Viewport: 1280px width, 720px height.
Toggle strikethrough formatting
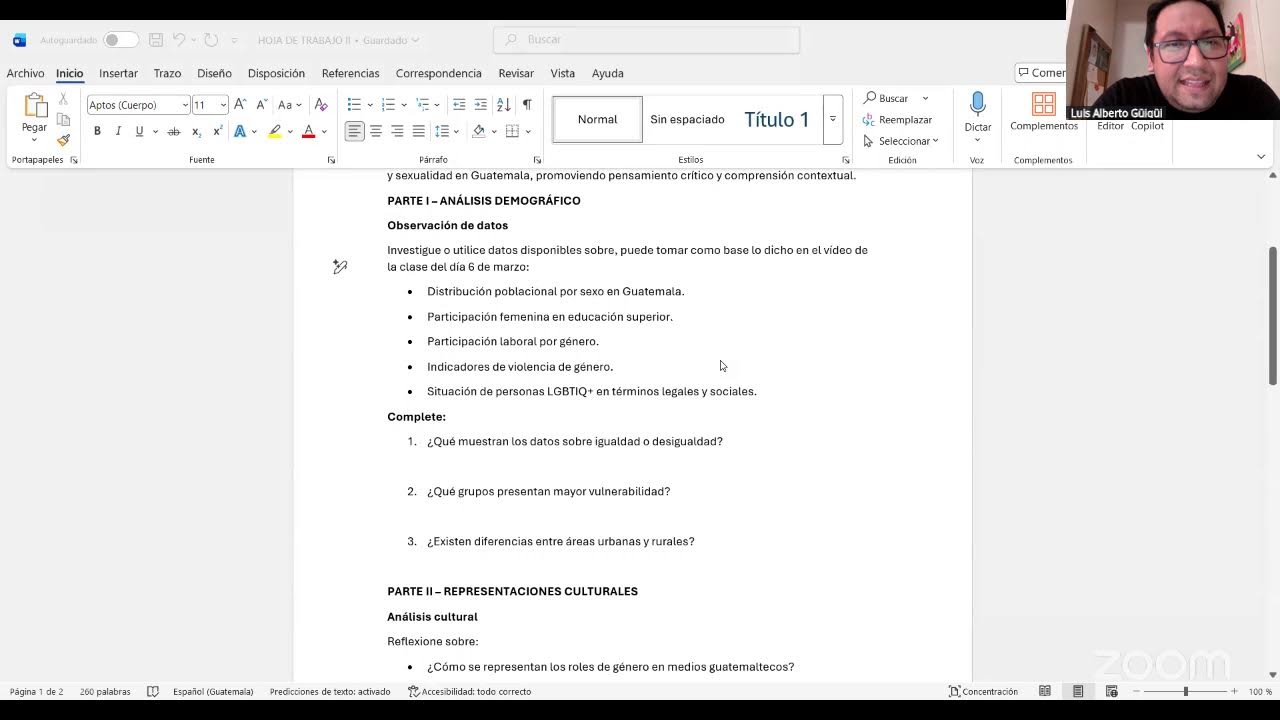click(174, 132)
